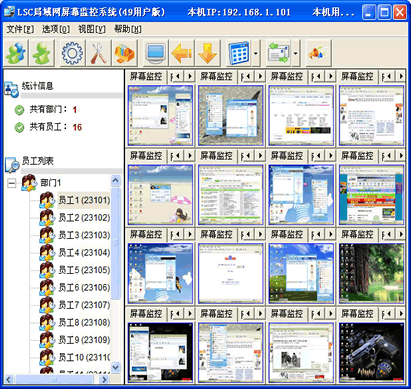Screen dimensions: 411x389
Task: Select 员工4 (23104) in the tree
Action: (x=84, y=252)
